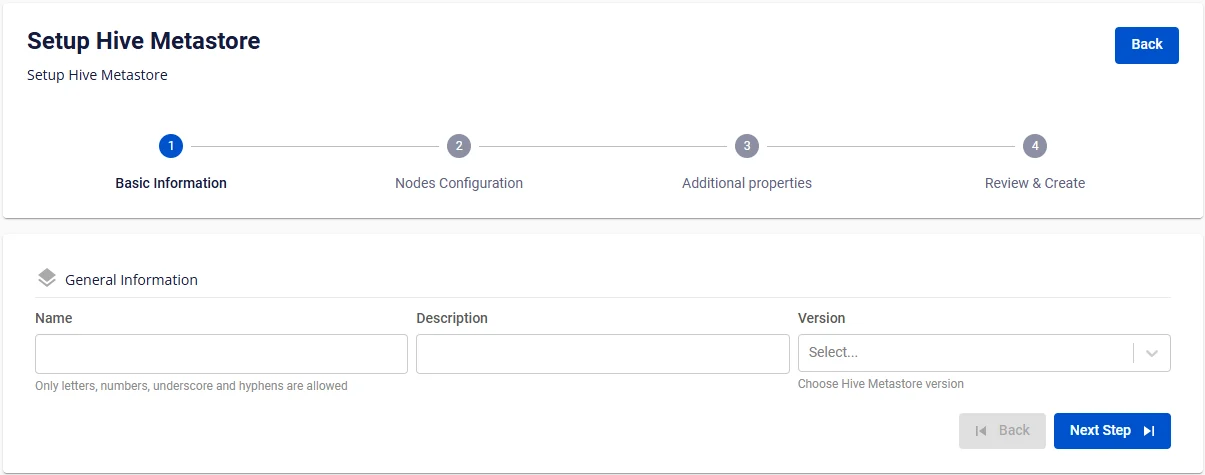Click the 'General Information' section title
Viewport: 1205px width, 475px height.
pos(131,280)
